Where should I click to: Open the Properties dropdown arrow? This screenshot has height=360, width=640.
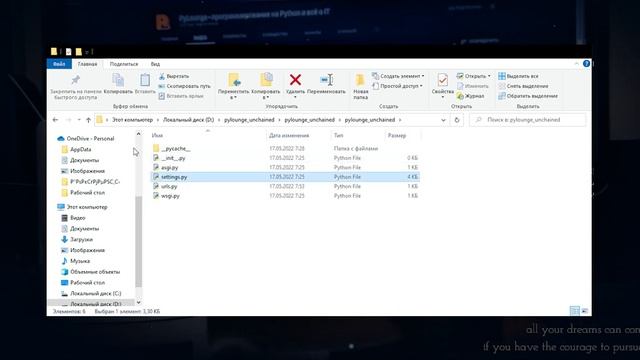click(x=442, y=98)
